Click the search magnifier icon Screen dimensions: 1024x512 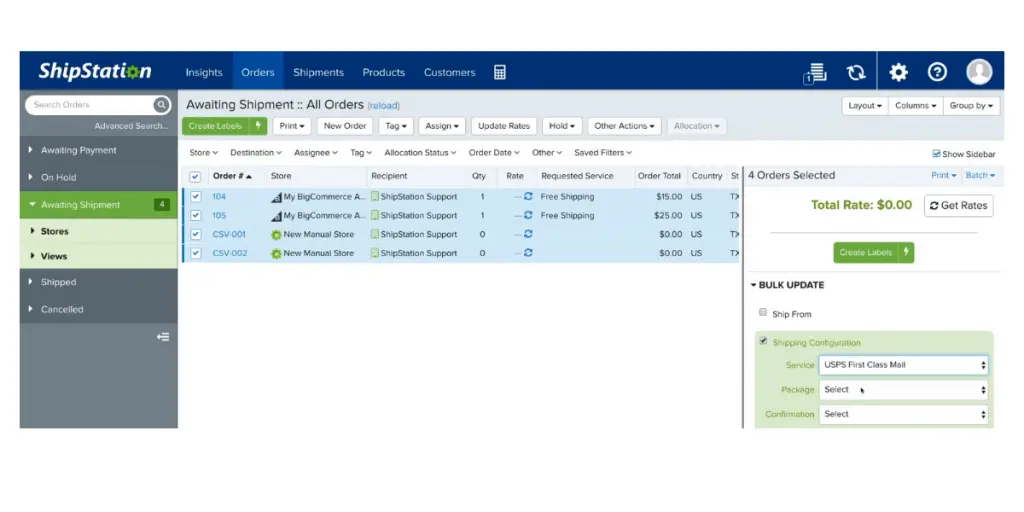click(161, 104)
